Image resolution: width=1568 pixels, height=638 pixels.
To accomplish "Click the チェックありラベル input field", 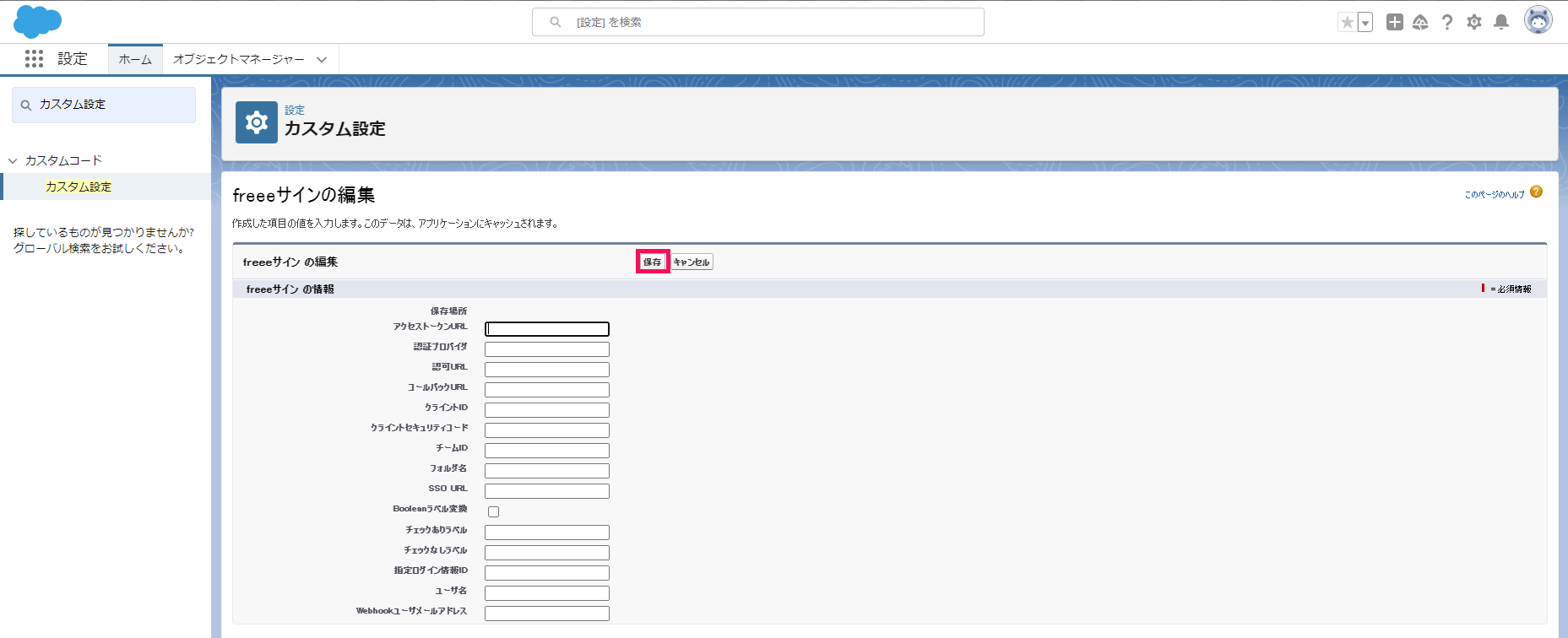I will [547, 533].
